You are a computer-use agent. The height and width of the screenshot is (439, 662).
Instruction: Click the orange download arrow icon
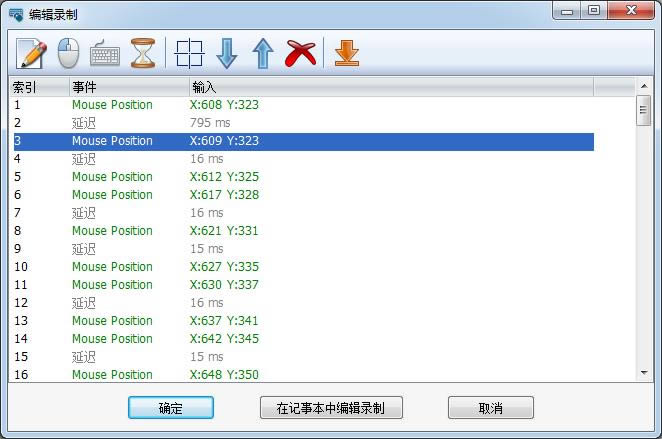point(346,52)
